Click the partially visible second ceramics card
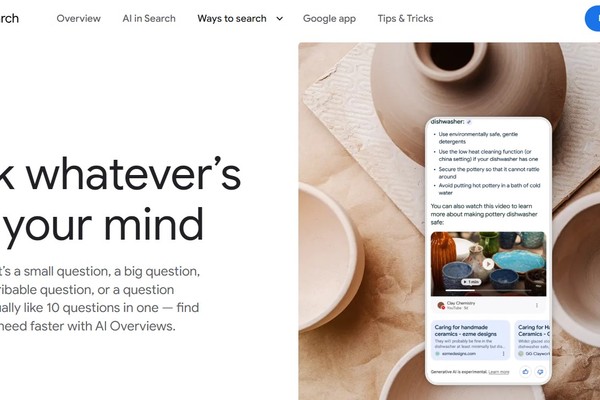The image size is (600, 400). [532, 340]
